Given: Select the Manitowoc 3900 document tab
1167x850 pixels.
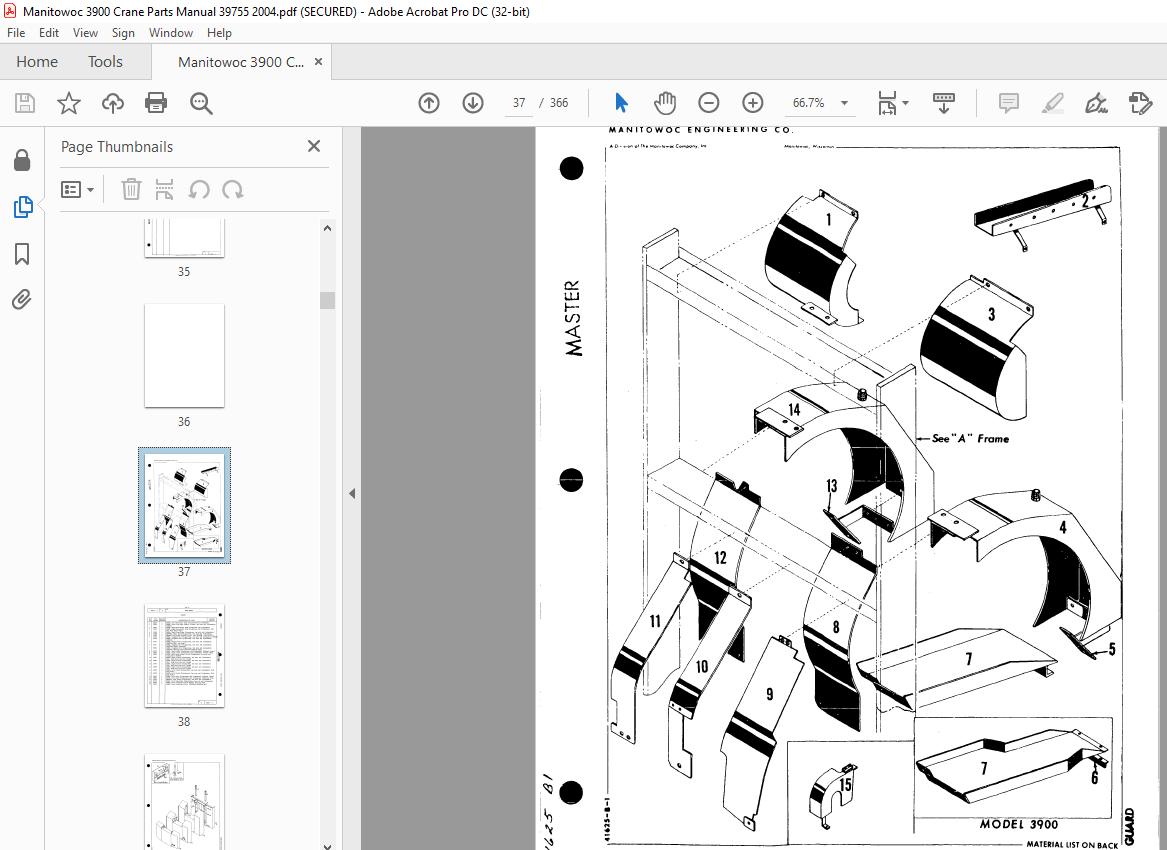Looking at the screenshot, I should [x=240, y=62].
